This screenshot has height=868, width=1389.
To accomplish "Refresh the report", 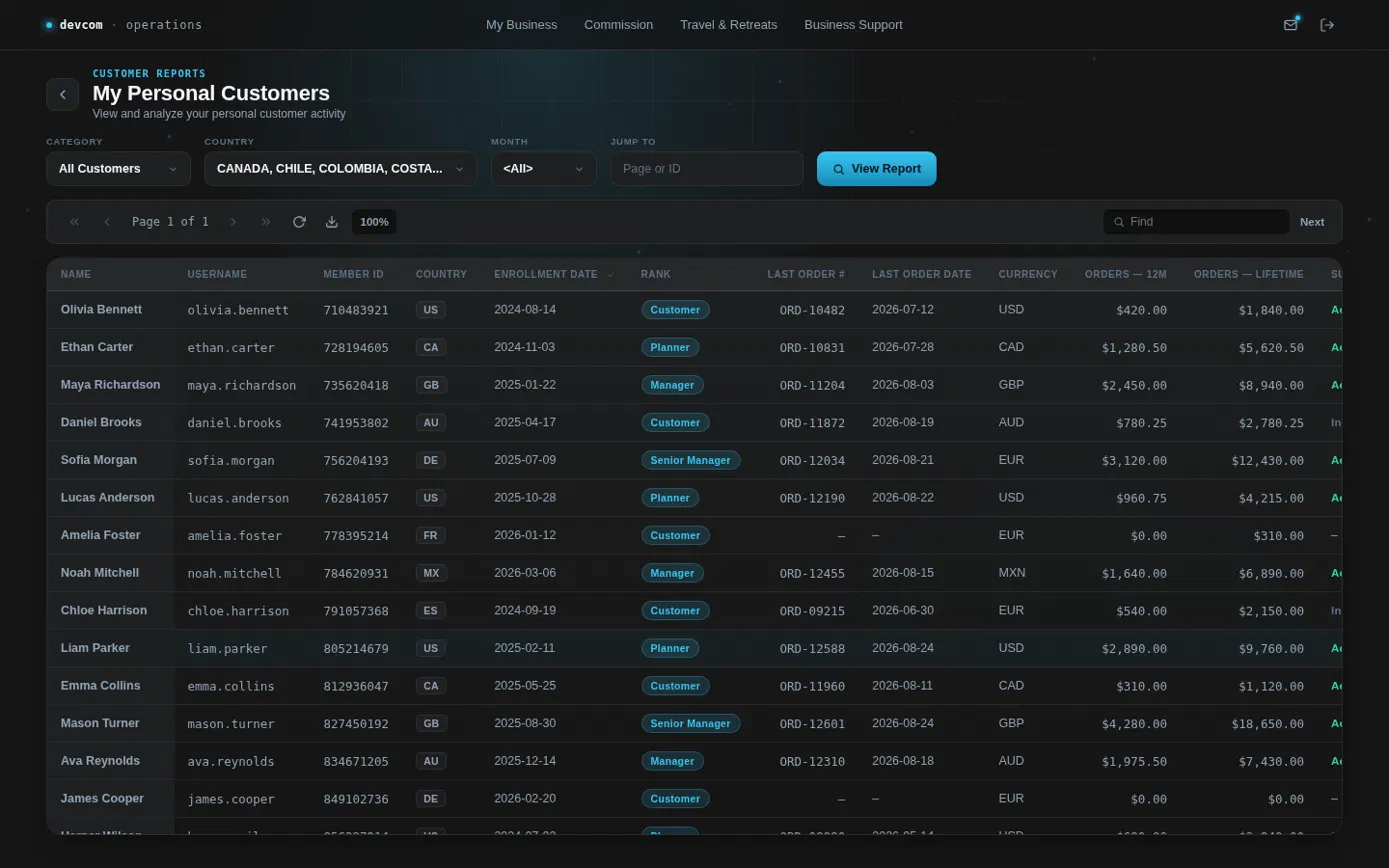I will (x=299, y=222).
